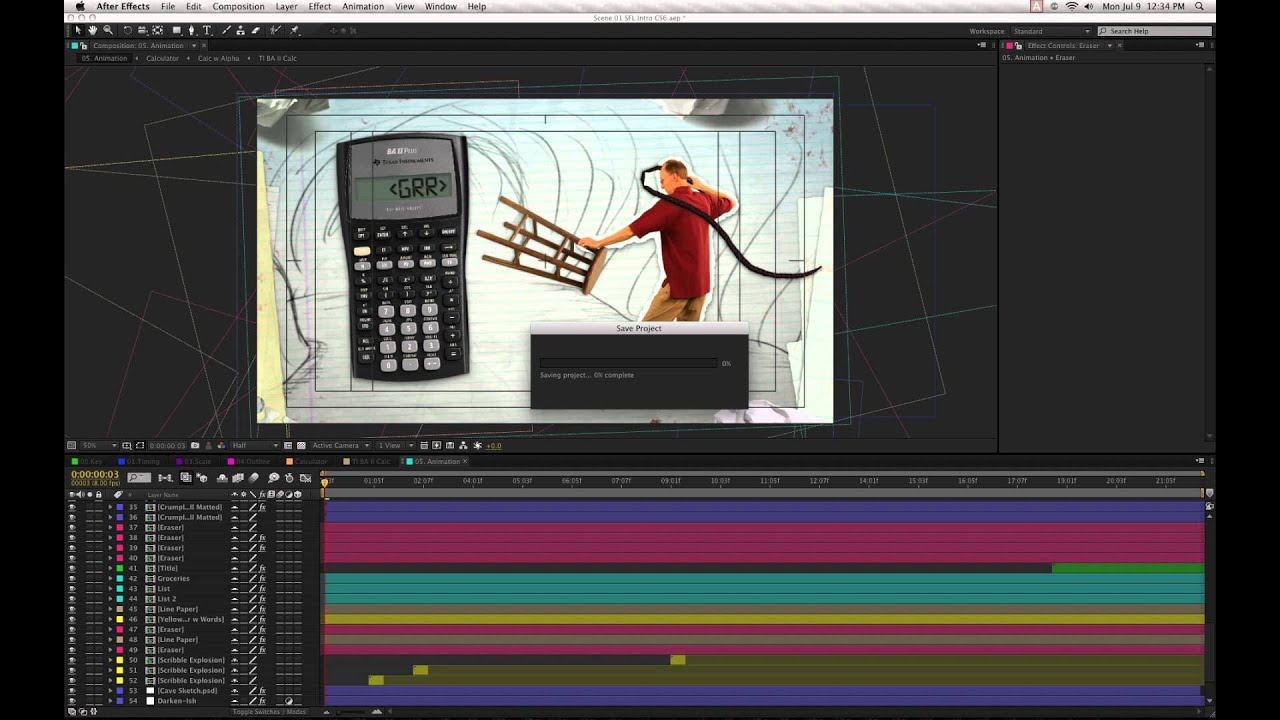The height and width of the screenshot is (720, 1280).
Task: Open resolution dropdown showing Half
Action: click(x=255, y=445)
